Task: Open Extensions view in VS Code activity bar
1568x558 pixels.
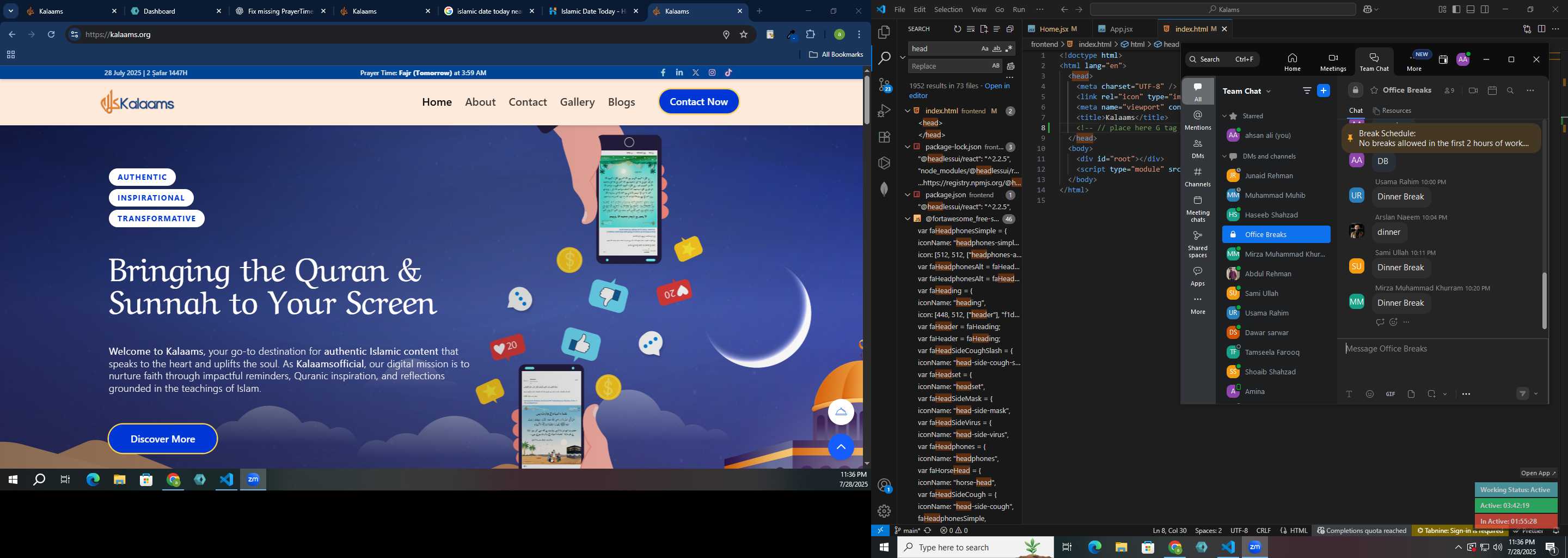Action: coord(884,137)
